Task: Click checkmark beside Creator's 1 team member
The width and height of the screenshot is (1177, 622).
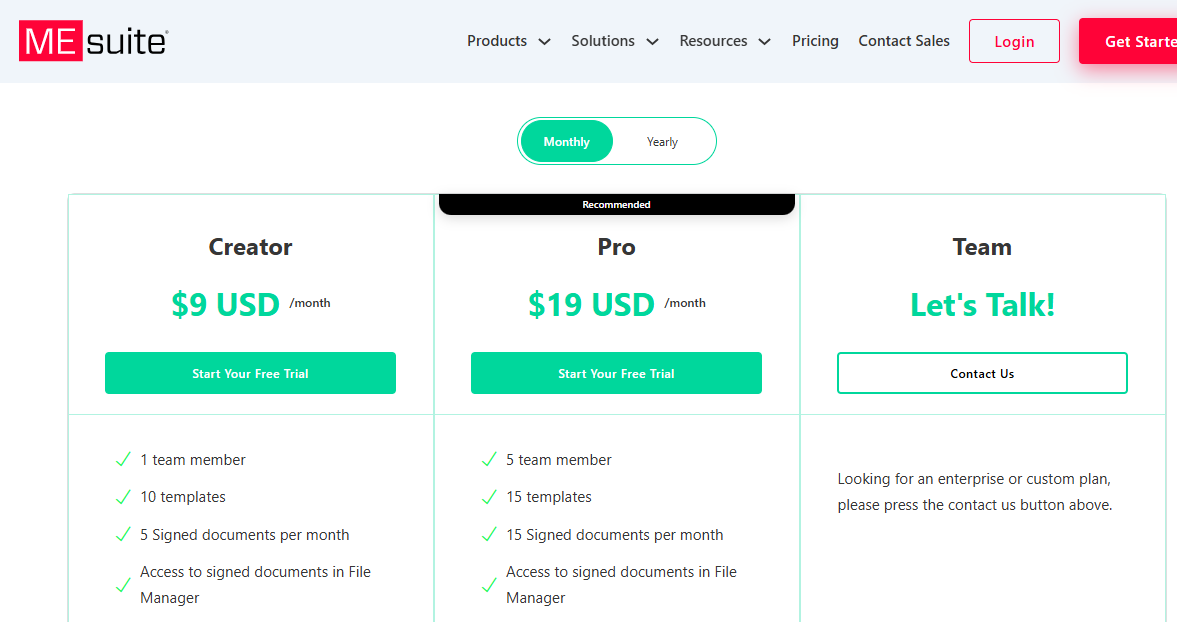Action: pos(123,460)
